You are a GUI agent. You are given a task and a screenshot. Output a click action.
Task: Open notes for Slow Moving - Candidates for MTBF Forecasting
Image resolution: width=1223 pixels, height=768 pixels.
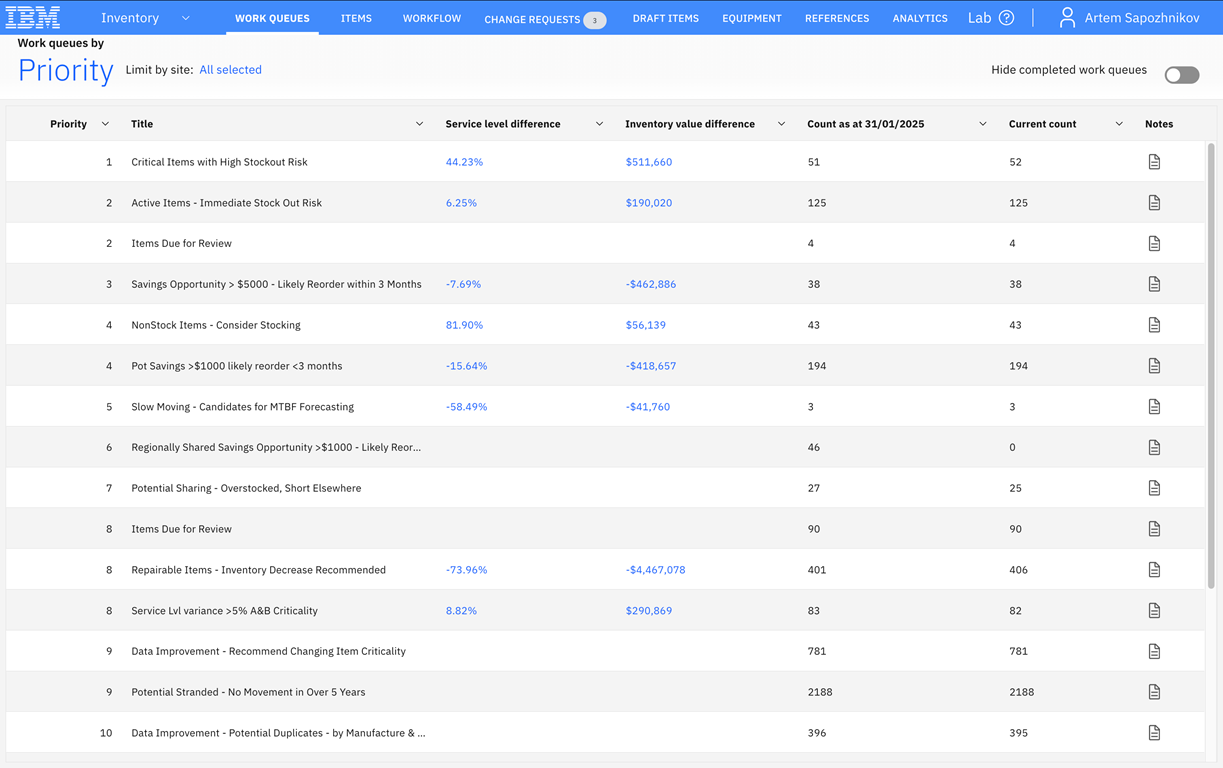1154,407
